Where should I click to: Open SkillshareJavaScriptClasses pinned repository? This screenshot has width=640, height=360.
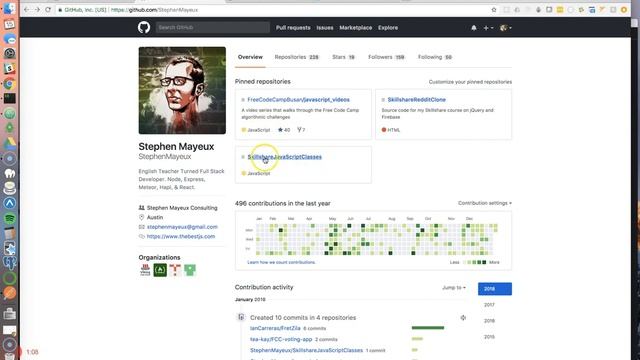(284, 157)
